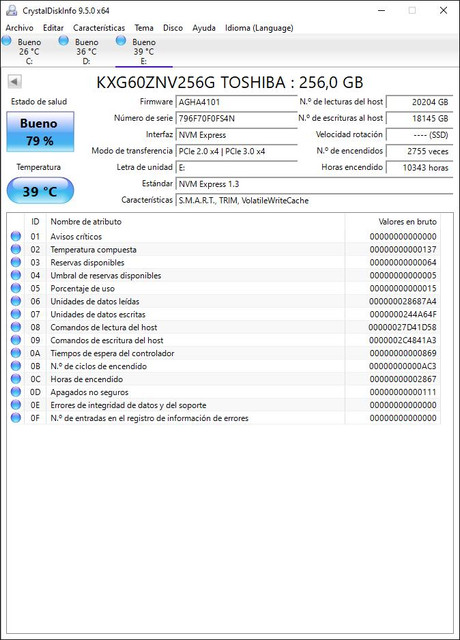This screenshot has width=460, height=640.
Task: Click the power-on count value 2755 veces
Action: pos(419,151)
